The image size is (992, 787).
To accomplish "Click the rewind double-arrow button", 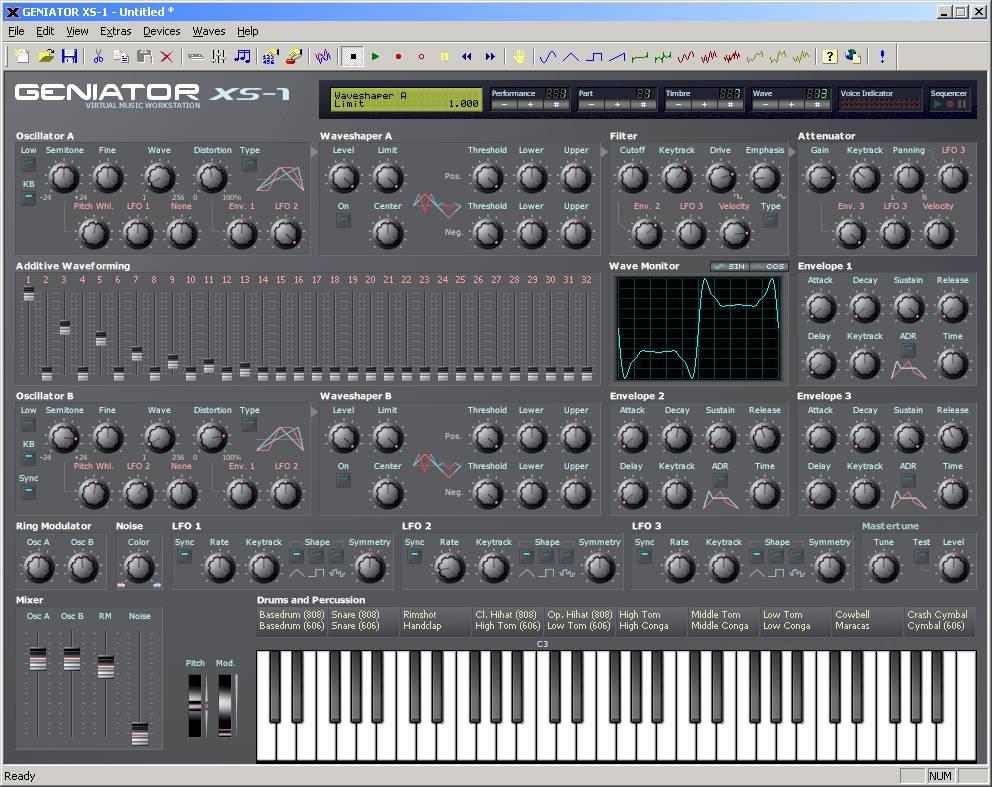I will point(467,56).
